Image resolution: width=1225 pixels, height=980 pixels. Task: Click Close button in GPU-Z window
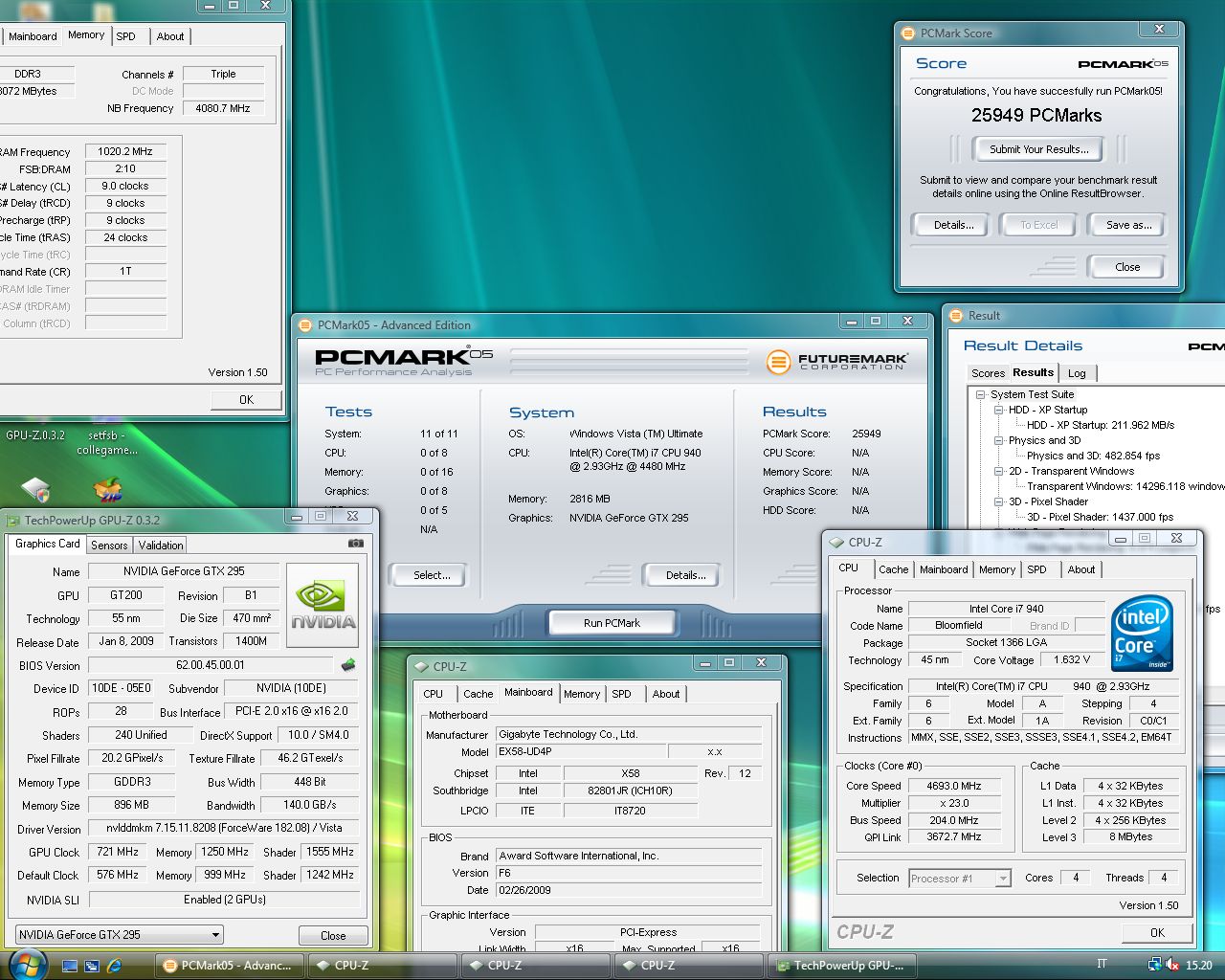point(333,935)
